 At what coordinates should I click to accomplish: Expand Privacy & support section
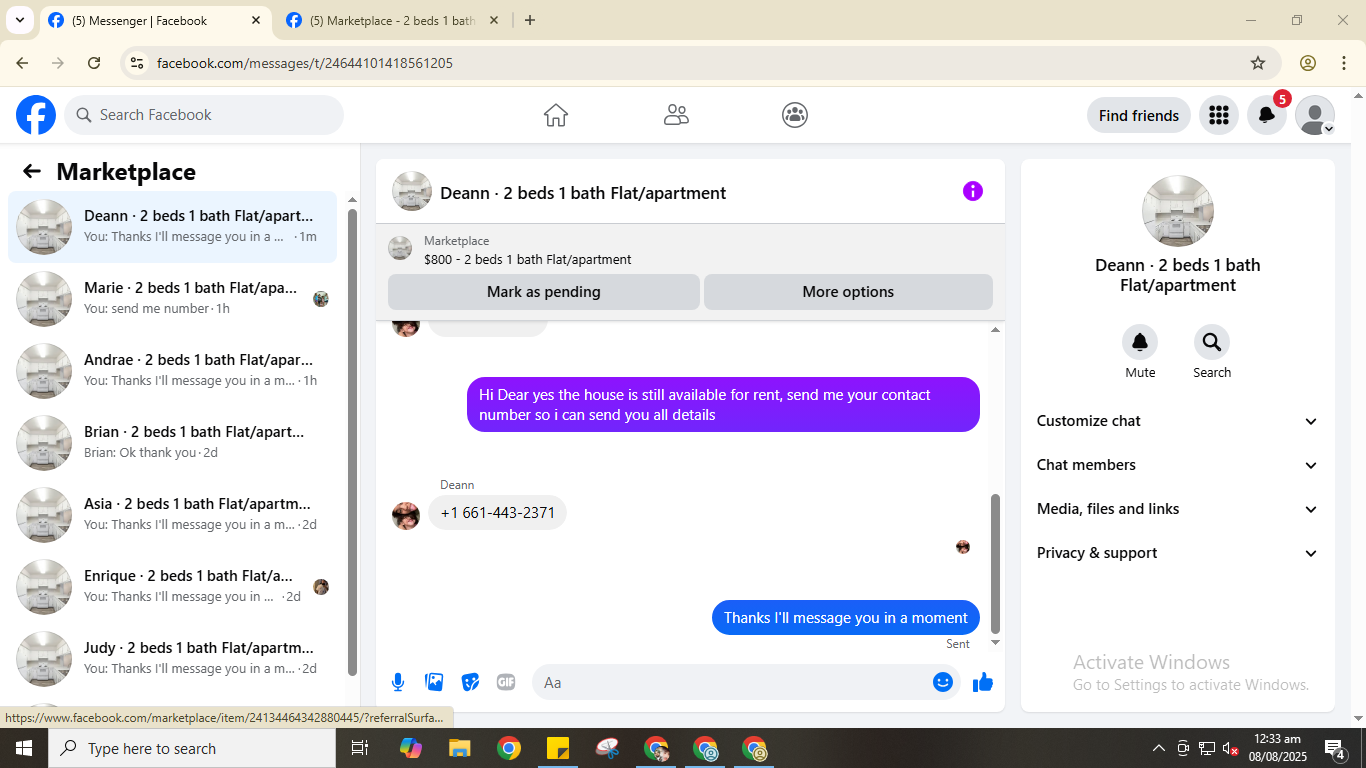[1178, 553]
